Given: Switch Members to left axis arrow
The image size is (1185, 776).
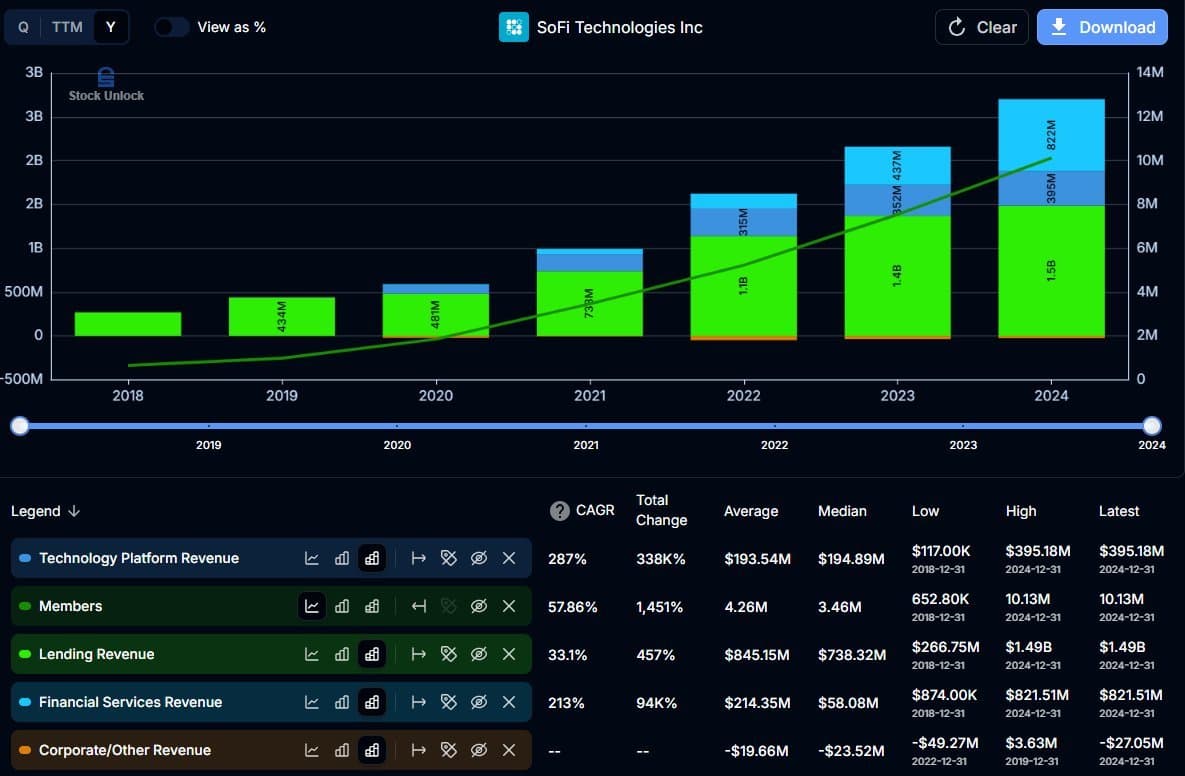Looking at the screenshot, I should coord(419,606).
